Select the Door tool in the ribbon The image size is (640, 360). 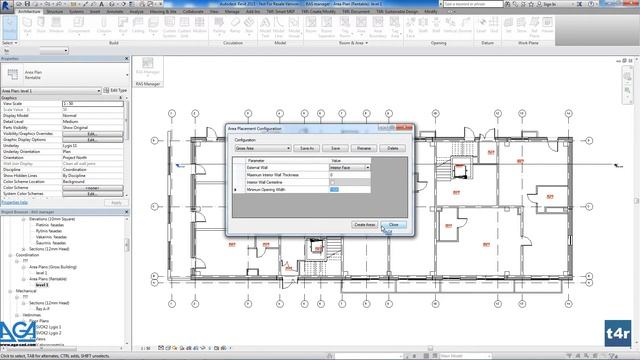click(x=41, y=25)
